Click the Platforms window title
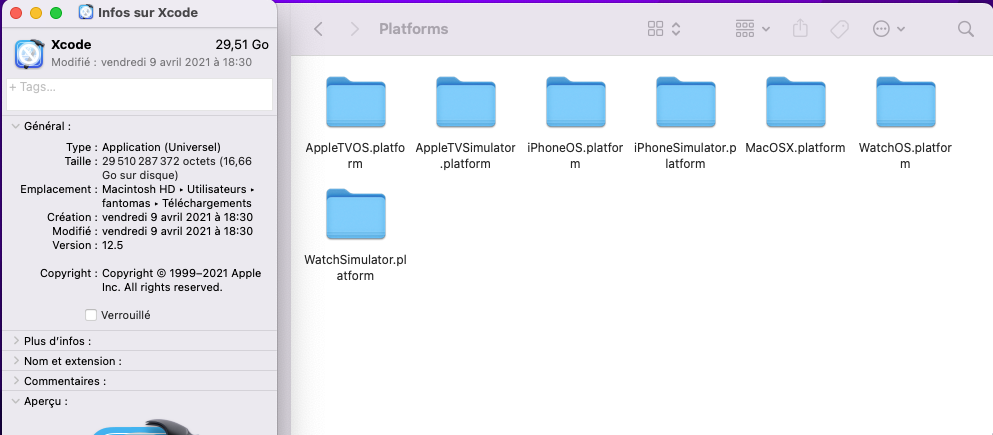 414,29
